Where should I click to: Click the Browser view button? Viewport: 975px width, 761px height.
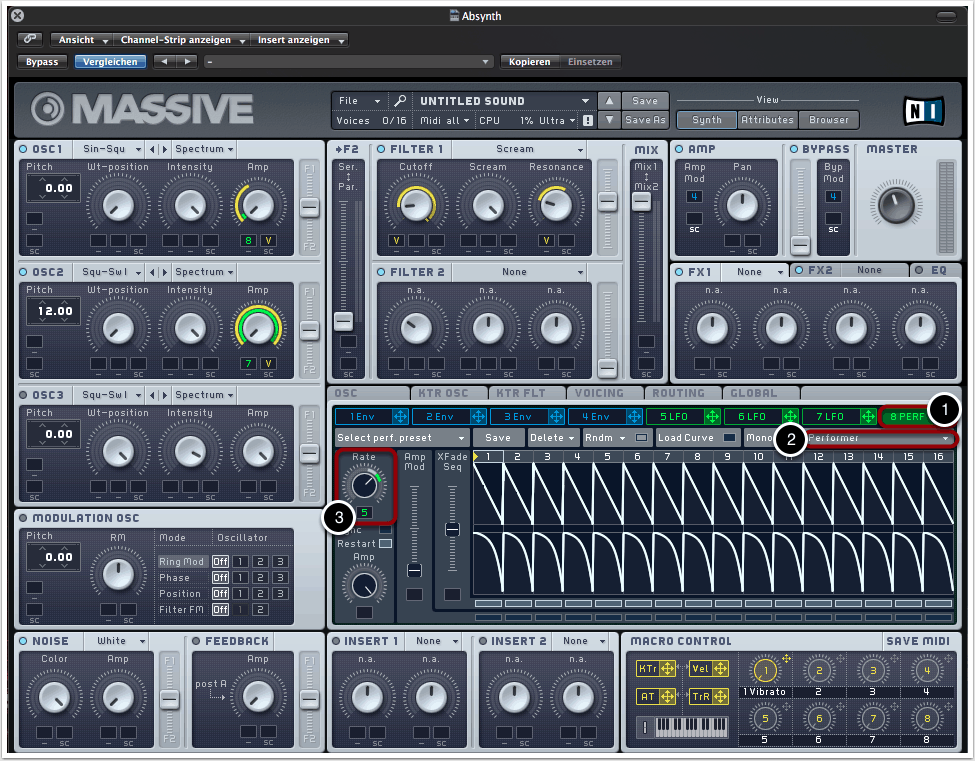(829, 120)
